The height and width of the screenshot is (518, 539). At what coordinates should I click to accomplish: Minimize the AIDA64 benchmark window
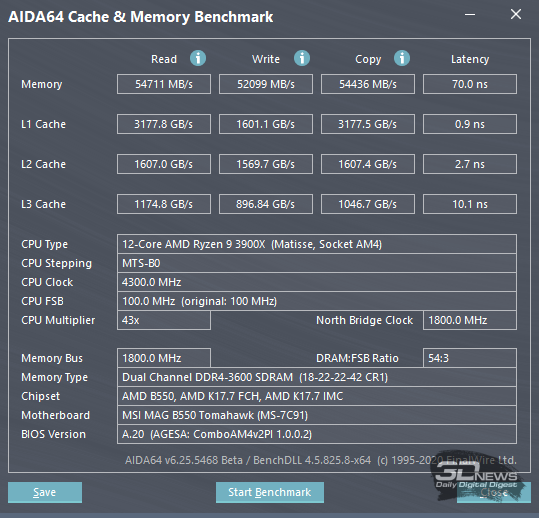(470, 14)
